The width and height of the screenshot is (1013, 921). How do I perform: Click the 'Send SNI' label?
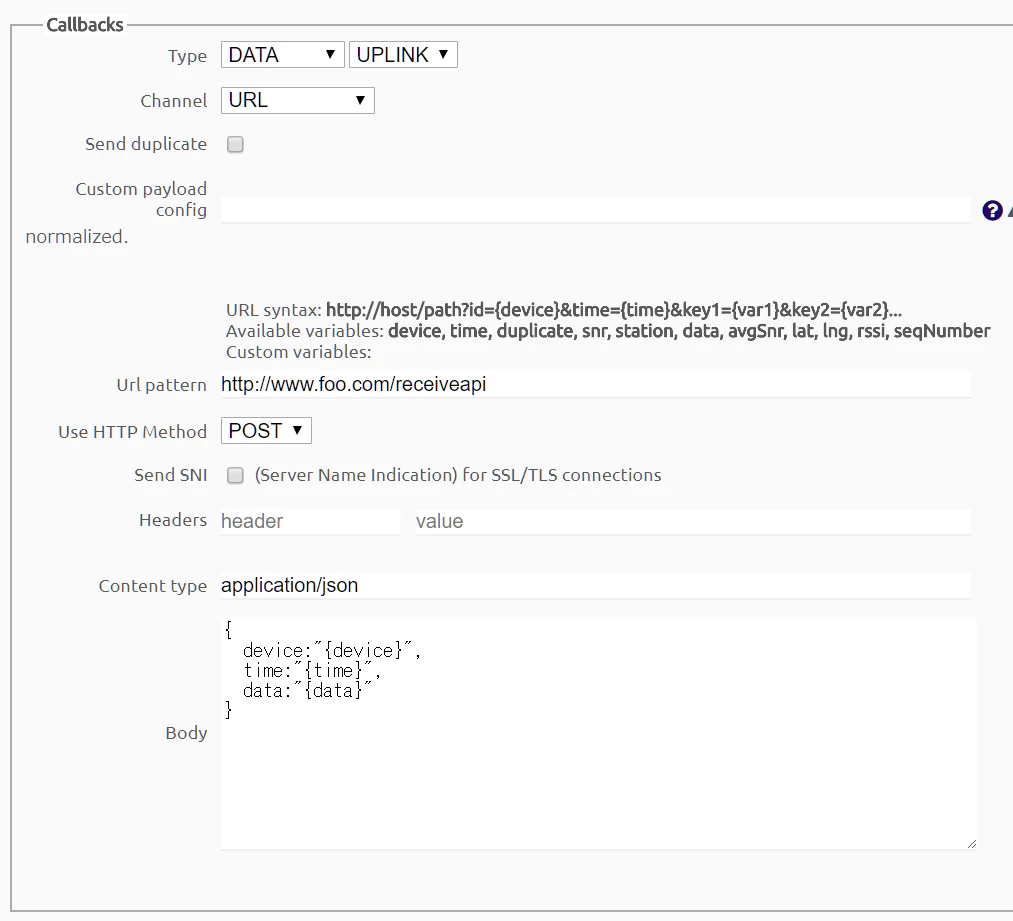click(x=171, y=475)
